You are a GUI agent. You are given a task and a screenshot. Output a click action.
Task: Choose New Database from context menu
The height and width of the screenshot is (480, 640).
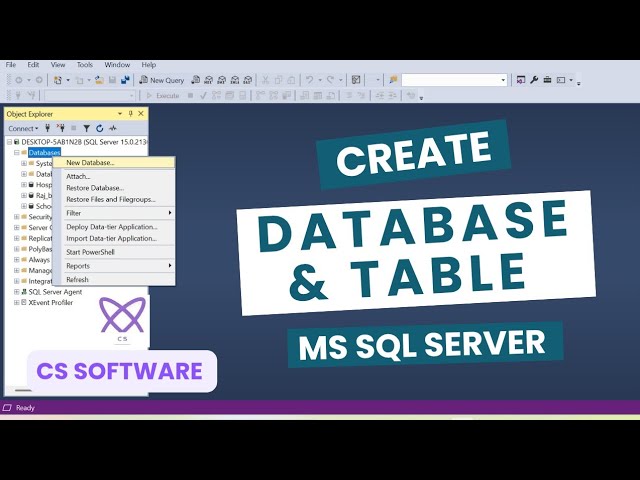coord(114,162)
